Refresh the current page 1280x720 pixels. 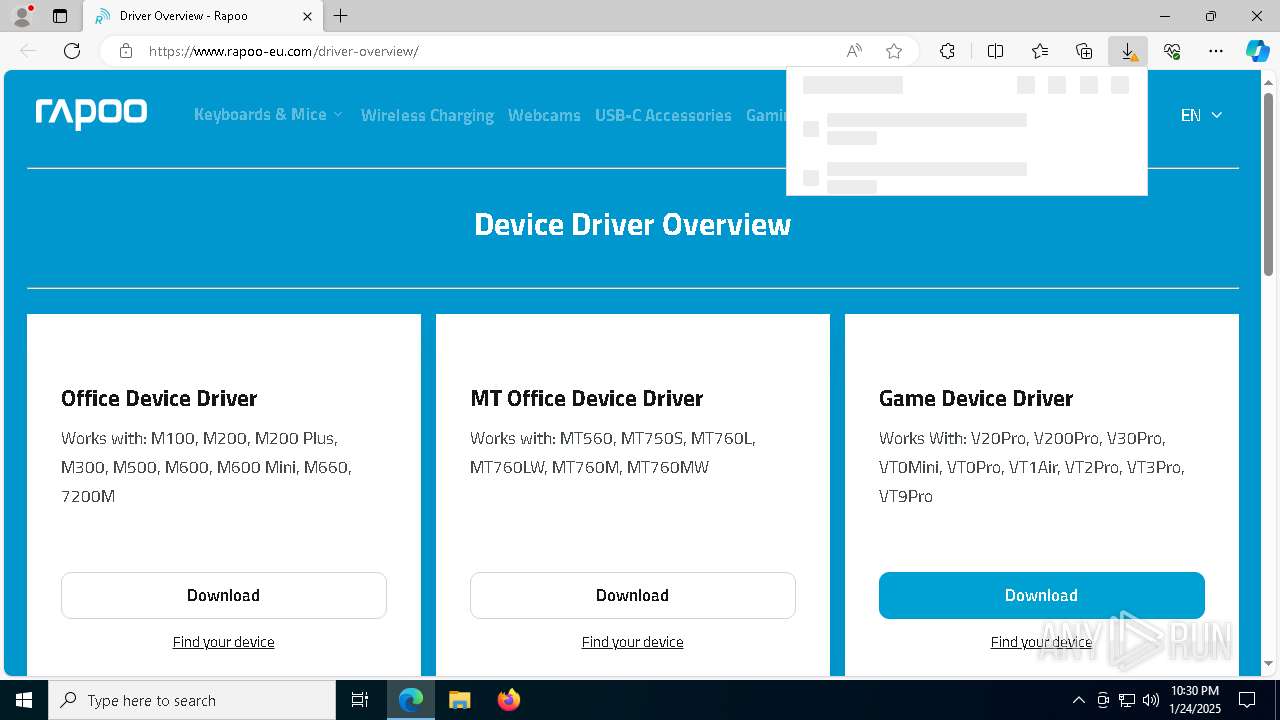(72, 51)
